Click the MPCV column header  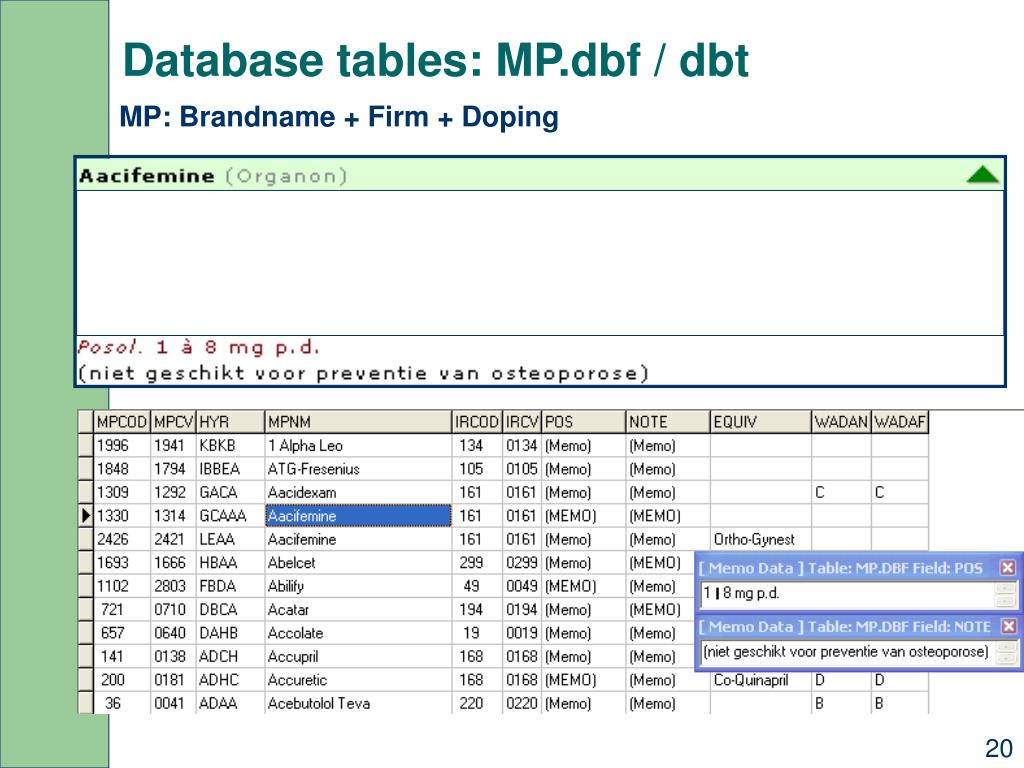(174, 422)
